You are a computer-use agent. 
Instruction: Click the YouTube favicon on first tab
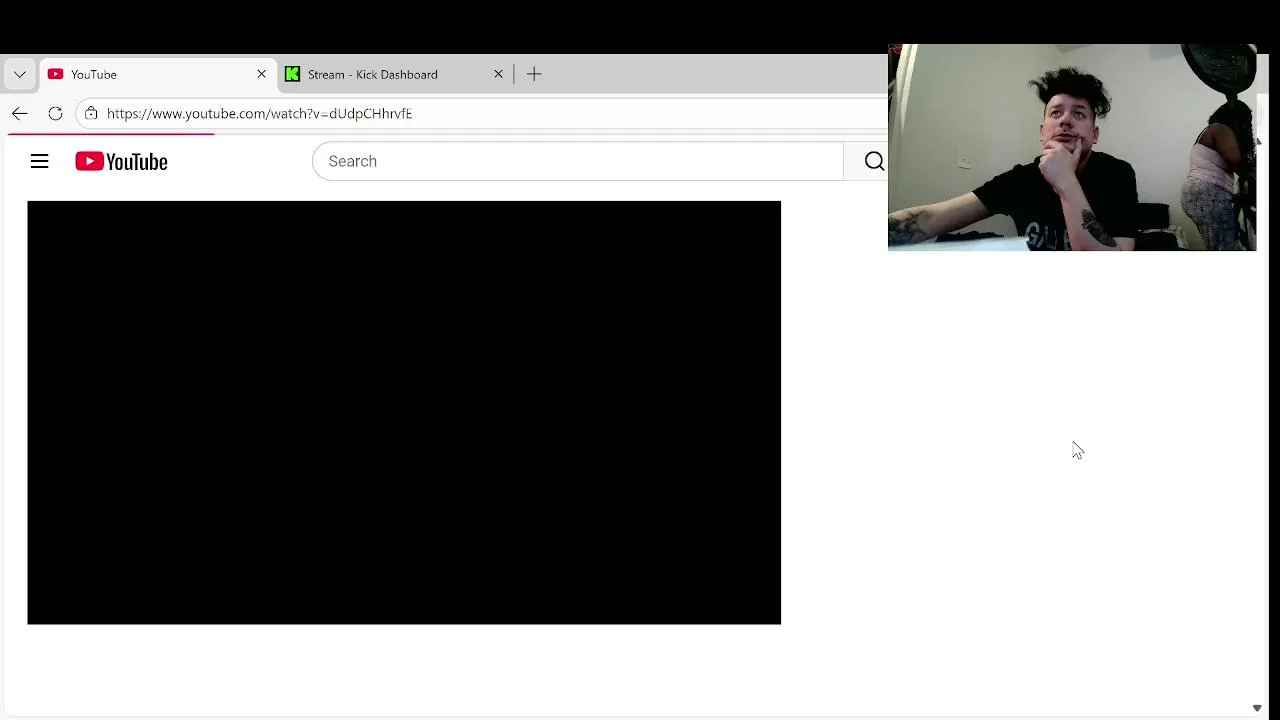point(55,74)
